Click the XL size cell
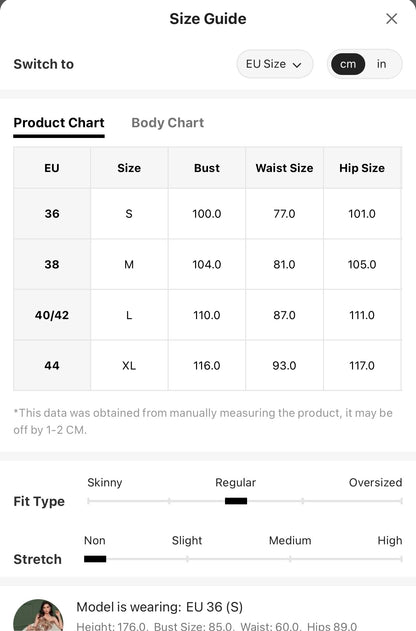 click(x=129, y=365)
